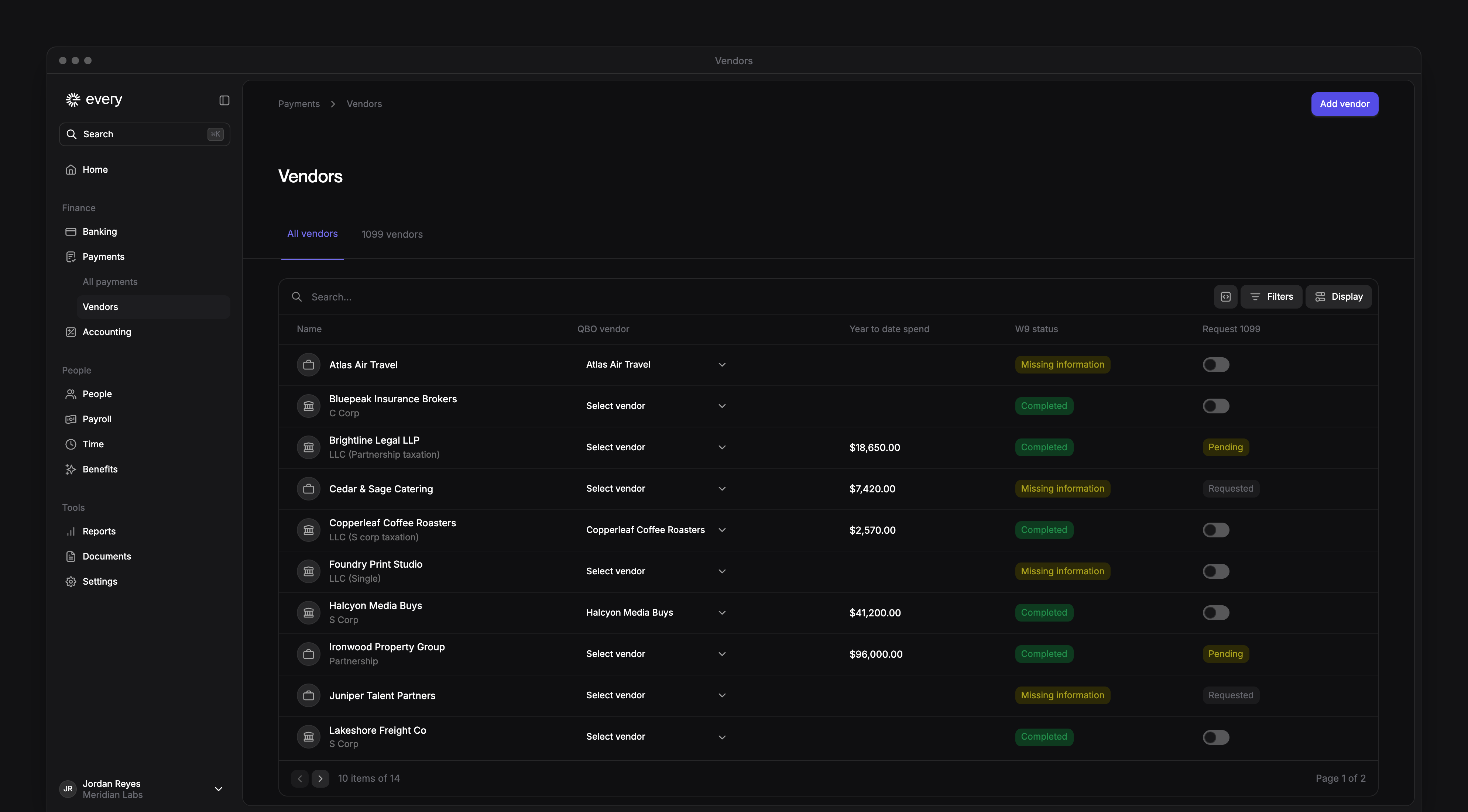Click the Add vendor button
The height and width of the screenshot is (812, 1468).
1344,104
